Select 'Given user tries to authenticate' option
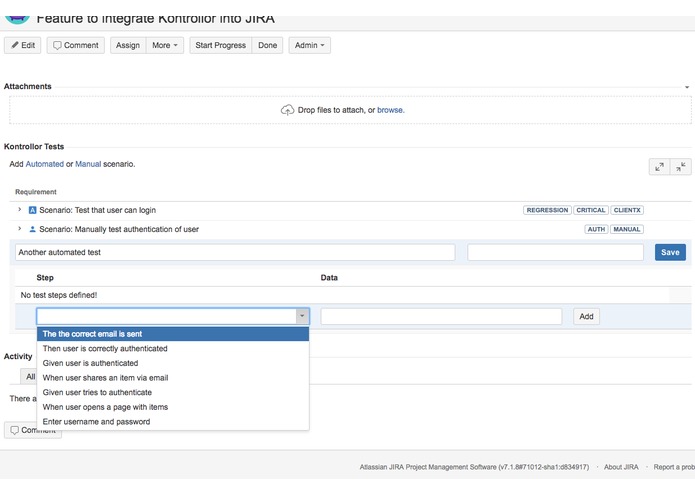This screenshot has width=695, height=494. click(173, 393)
